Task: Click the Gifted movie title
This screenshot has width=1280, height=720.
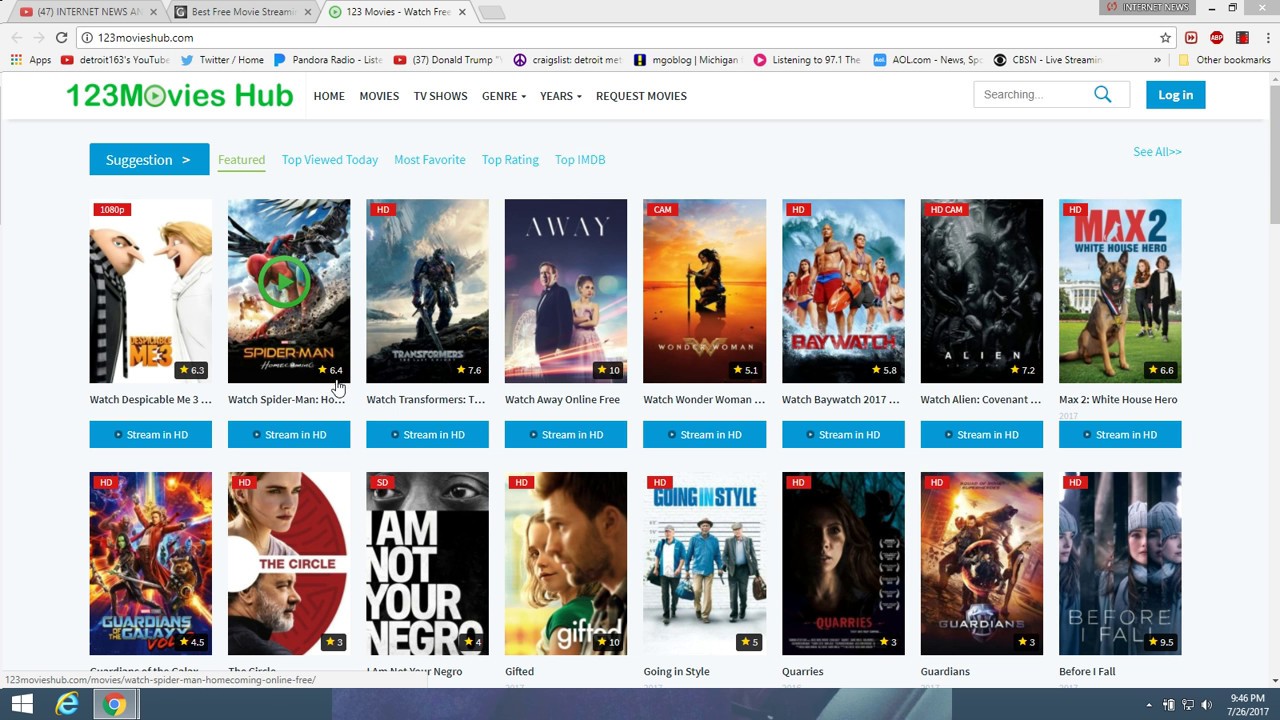Action: (519, 672)
